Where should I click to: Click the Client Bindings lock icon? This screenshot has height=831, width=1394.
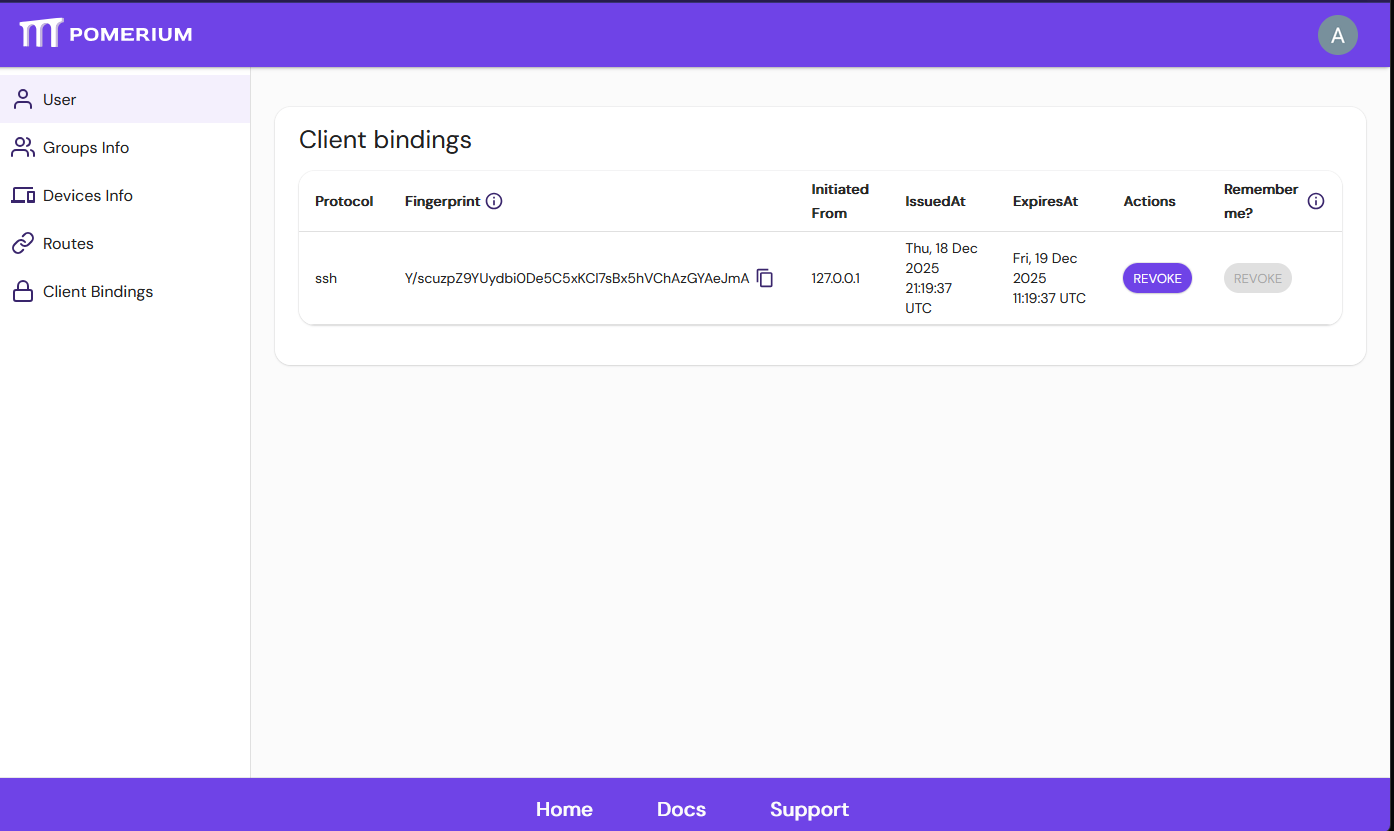[22, 292]
